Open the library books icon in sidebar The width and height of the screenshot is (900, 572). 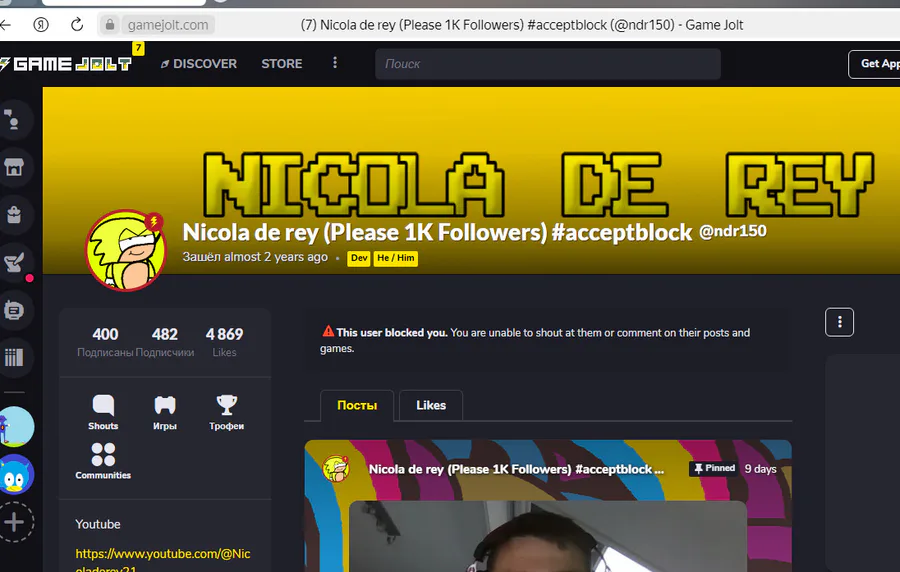coord(14,357)
